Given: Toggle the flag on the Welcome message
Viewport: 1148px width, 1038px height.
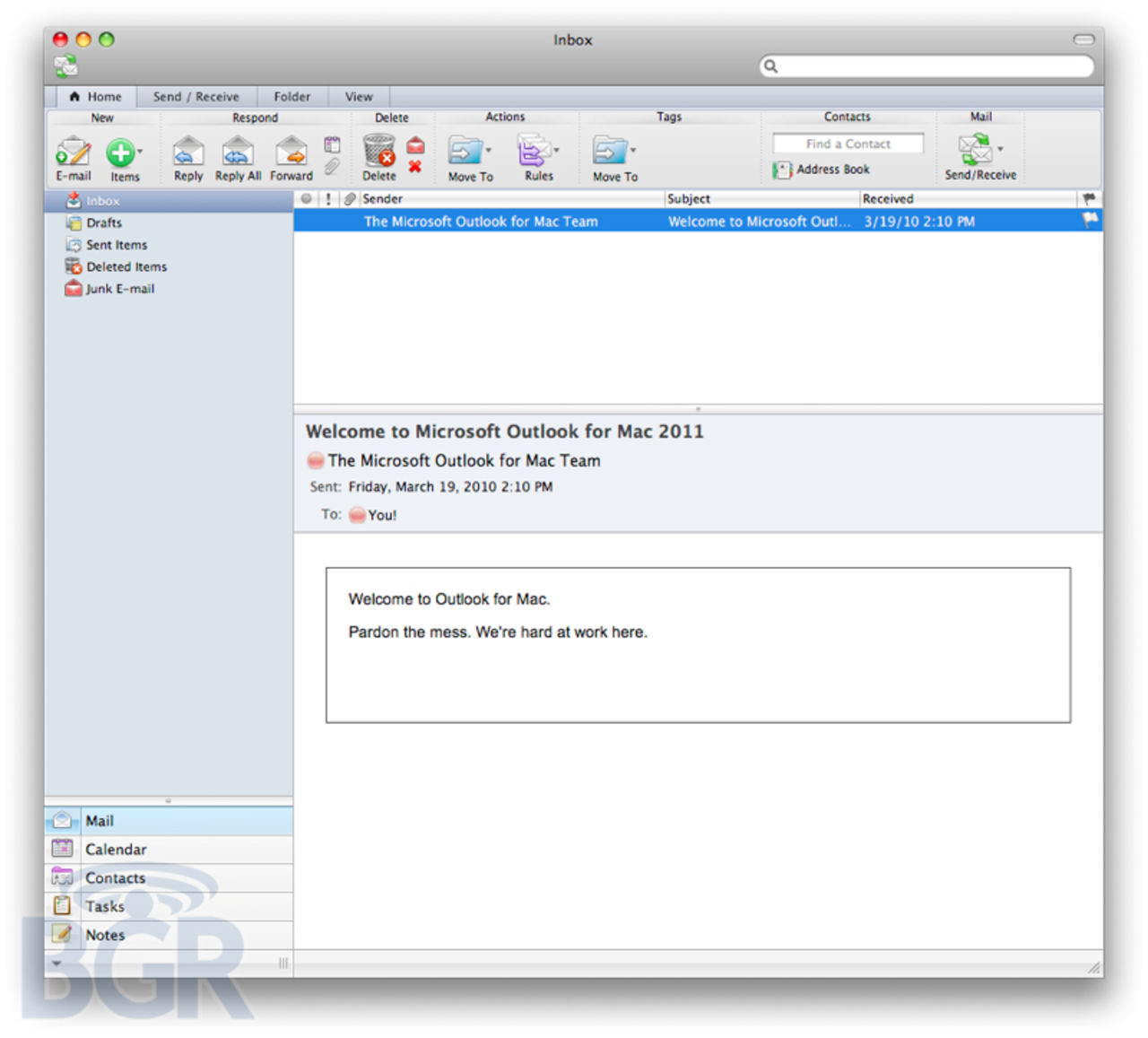Looking at the screenshot, I should click(1088, 221).
